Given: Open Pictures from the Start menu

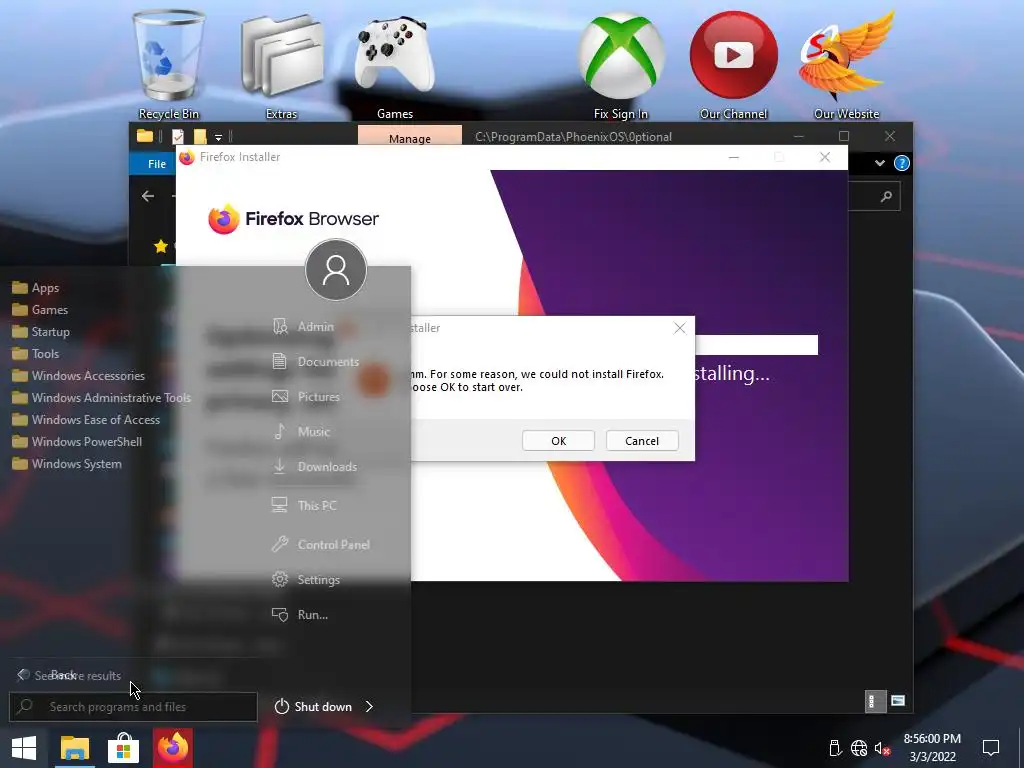Looking at the screenshot, I should click(x=306, y=396).
